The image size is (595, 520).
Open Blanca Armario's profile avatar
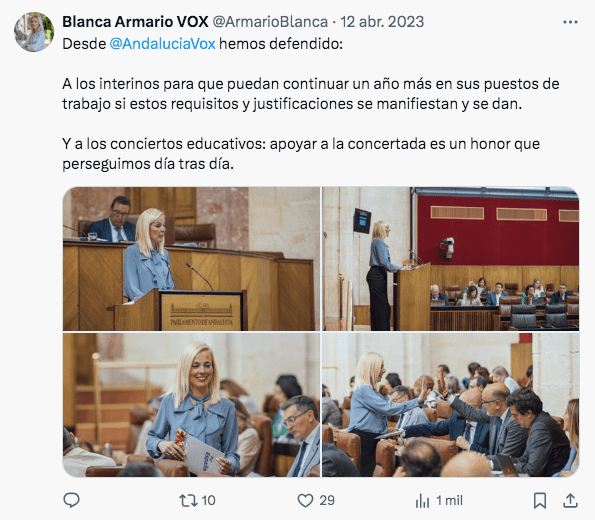point(34,32)
